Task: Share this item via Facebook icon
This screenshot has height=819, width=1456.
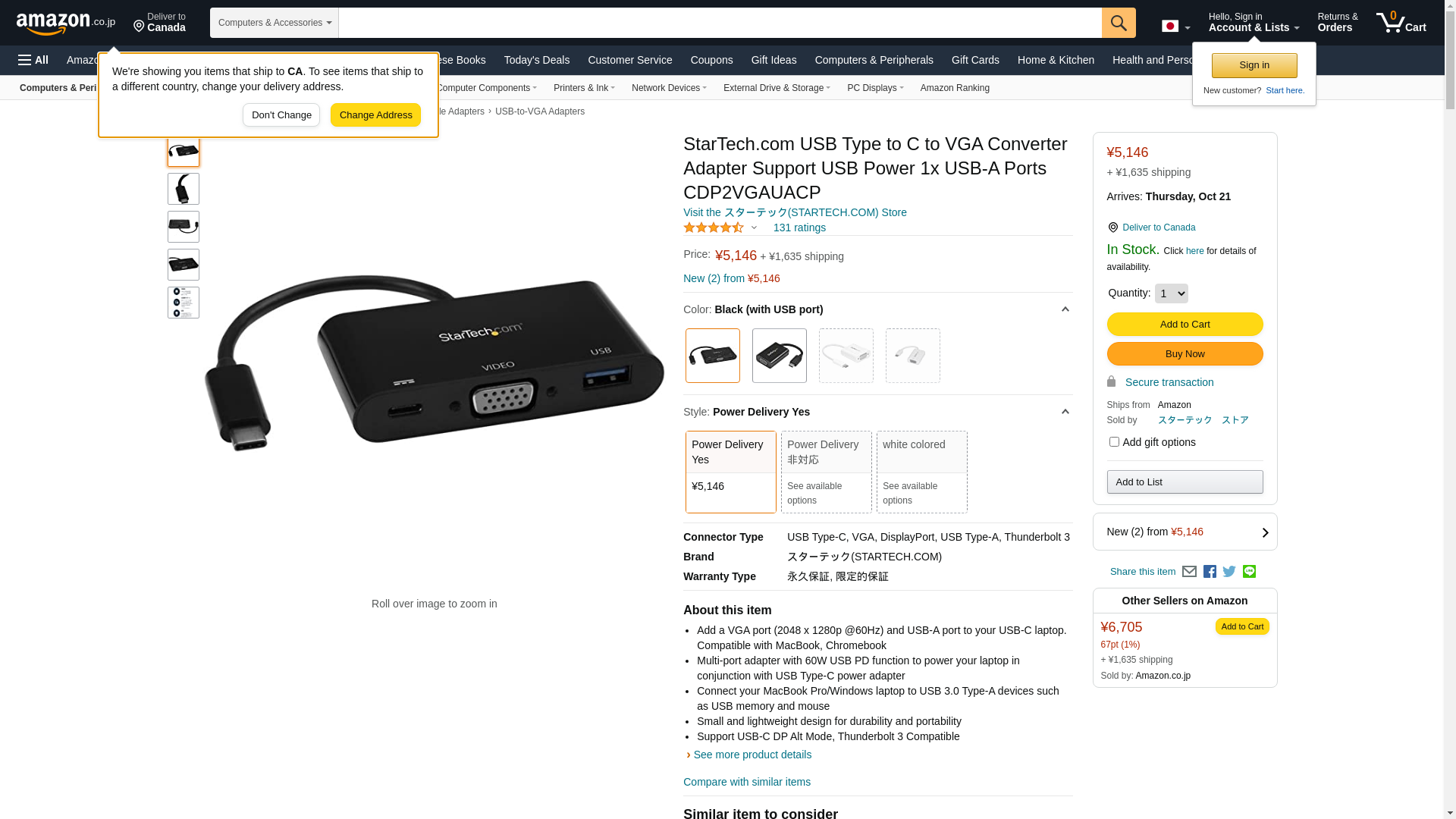Action: click(x=1210, y=572)
